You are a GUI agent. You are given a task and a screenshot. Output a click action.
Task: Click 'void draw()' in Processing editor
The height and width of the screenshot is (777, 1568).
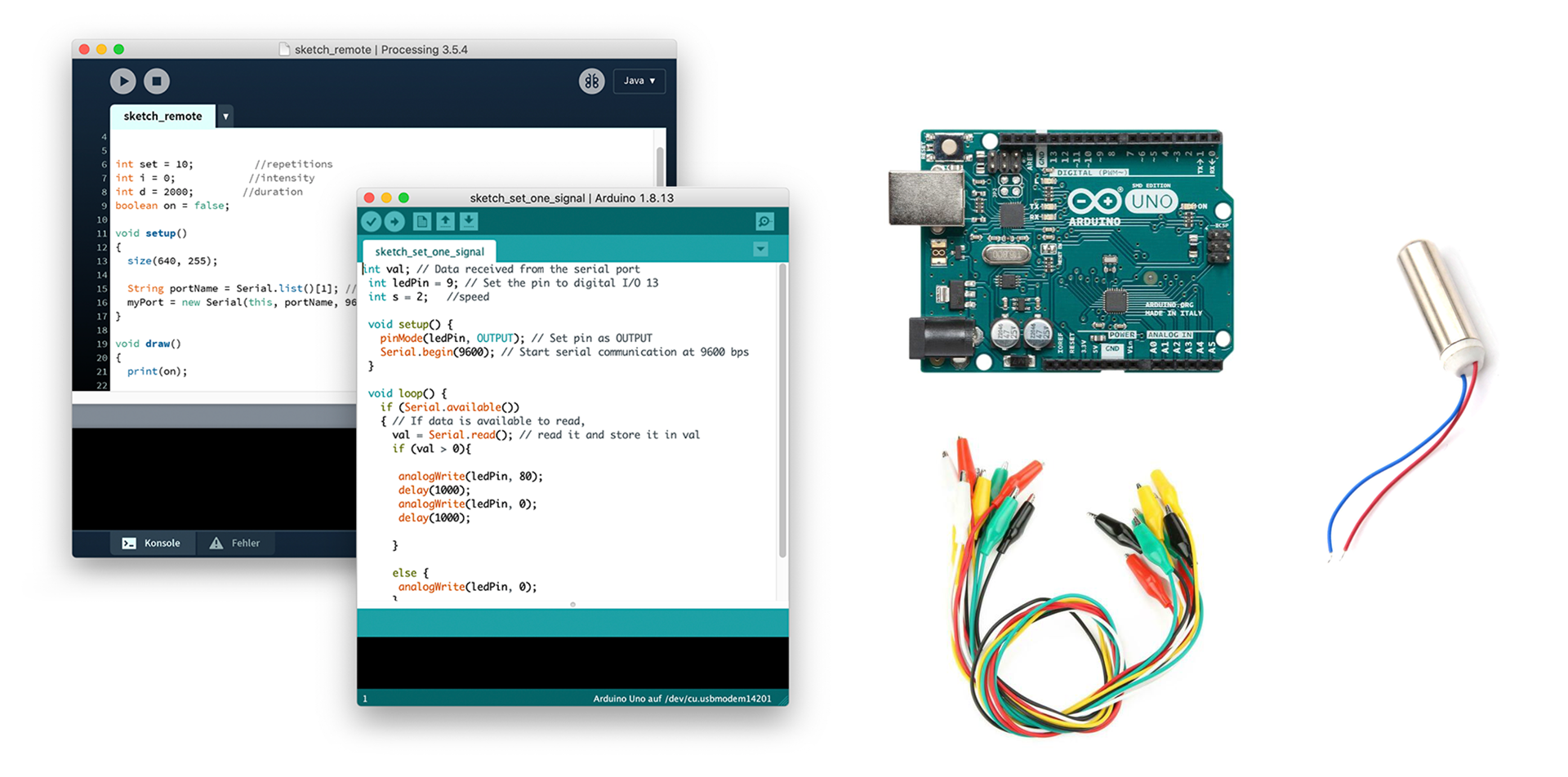[x=148, y=344]
